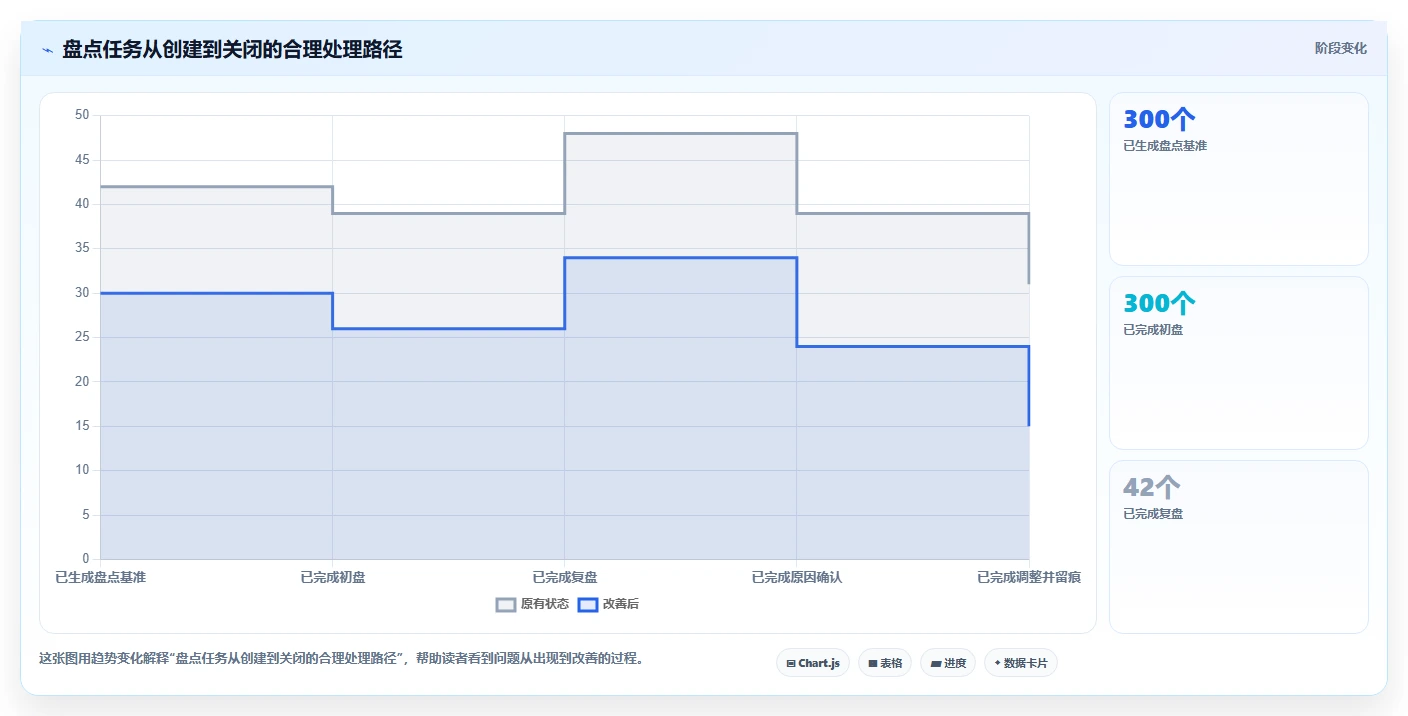Screen dimensions: 1408x716
Task: Click the 已完成初盘 axis label
Action: coord(333,577)
